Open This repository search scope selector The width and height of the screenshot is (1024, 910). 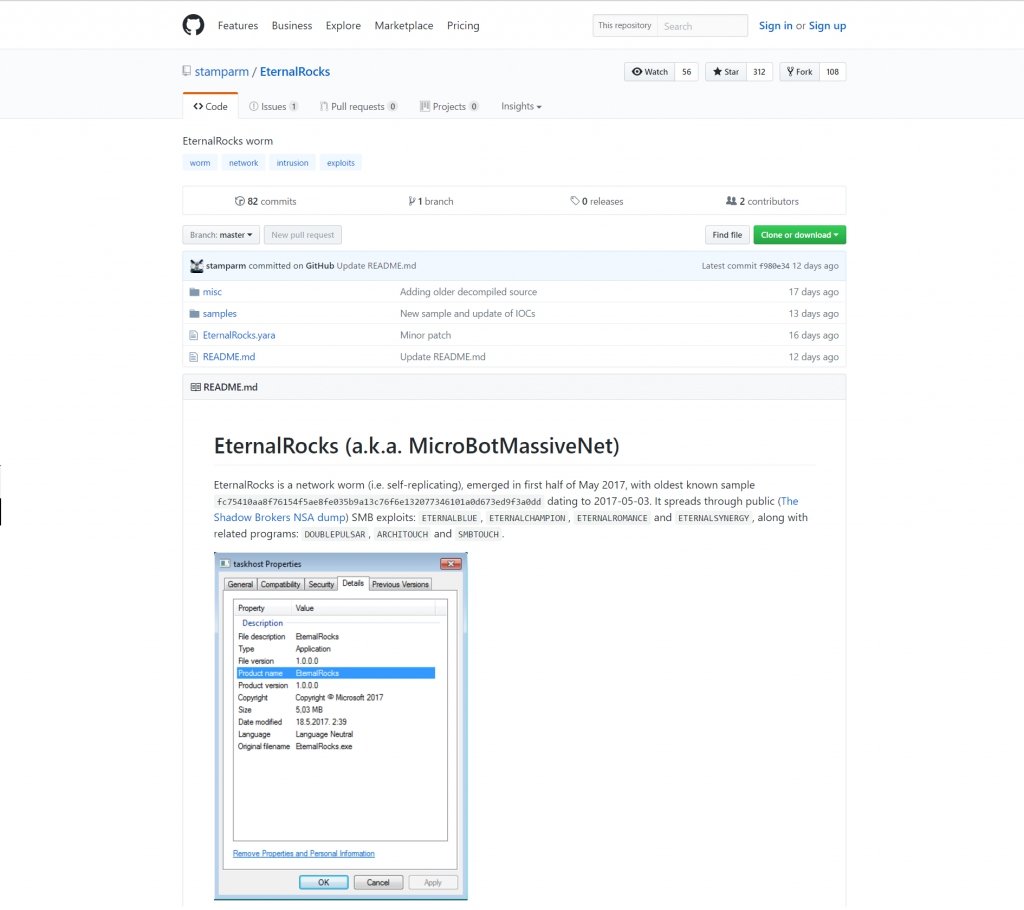[624, 25]
